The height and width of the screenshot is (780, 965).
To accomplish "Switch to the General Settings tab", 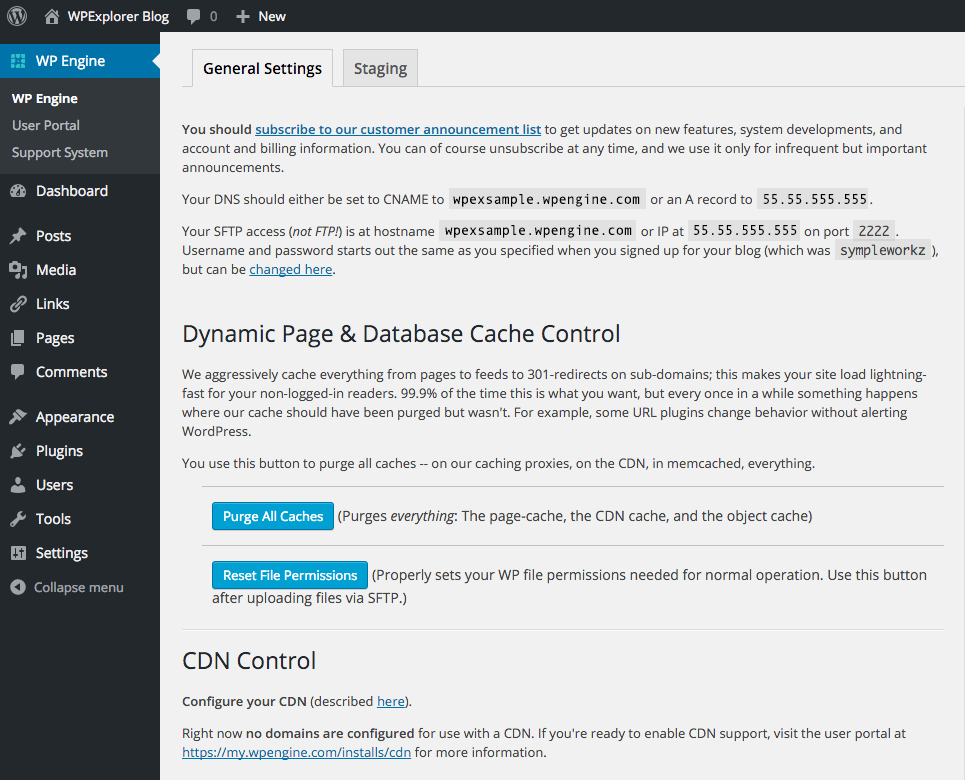I will [x=262, y=68].
